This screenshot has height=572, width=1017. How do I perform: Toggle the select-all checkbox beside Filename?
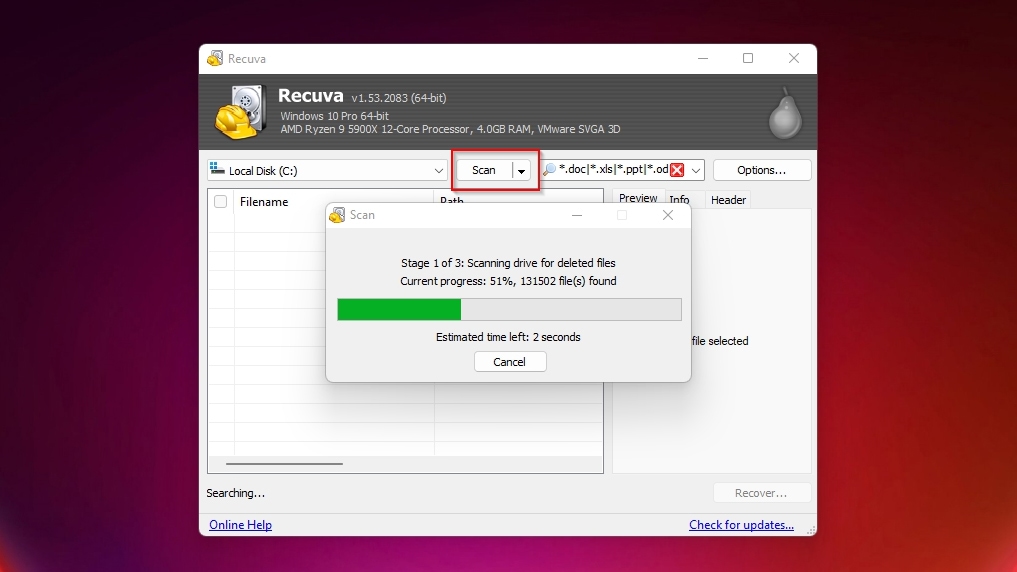(221, 202)
